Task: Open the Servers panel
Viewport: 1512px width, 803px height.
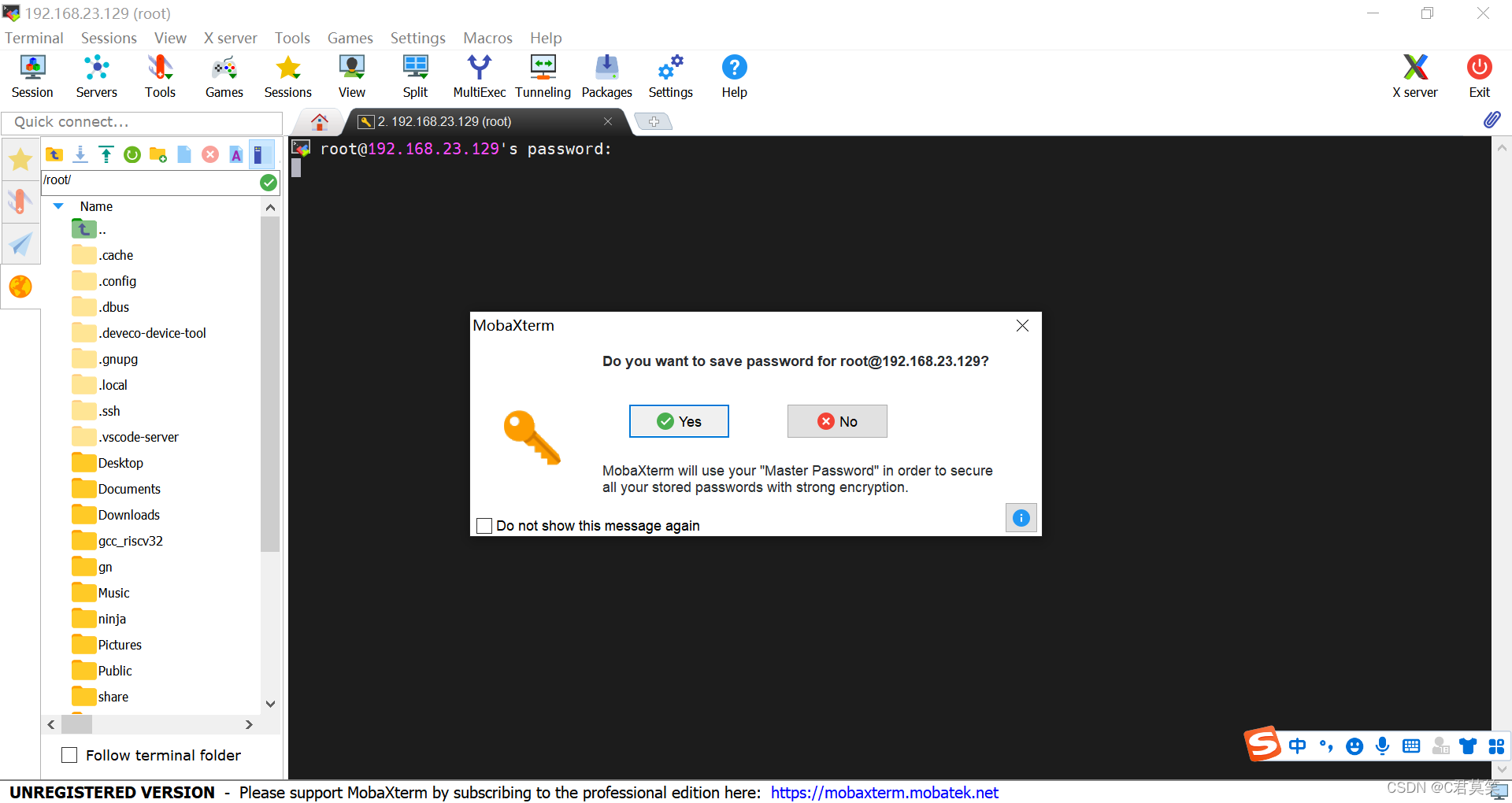Action: [x=96, y=75]
